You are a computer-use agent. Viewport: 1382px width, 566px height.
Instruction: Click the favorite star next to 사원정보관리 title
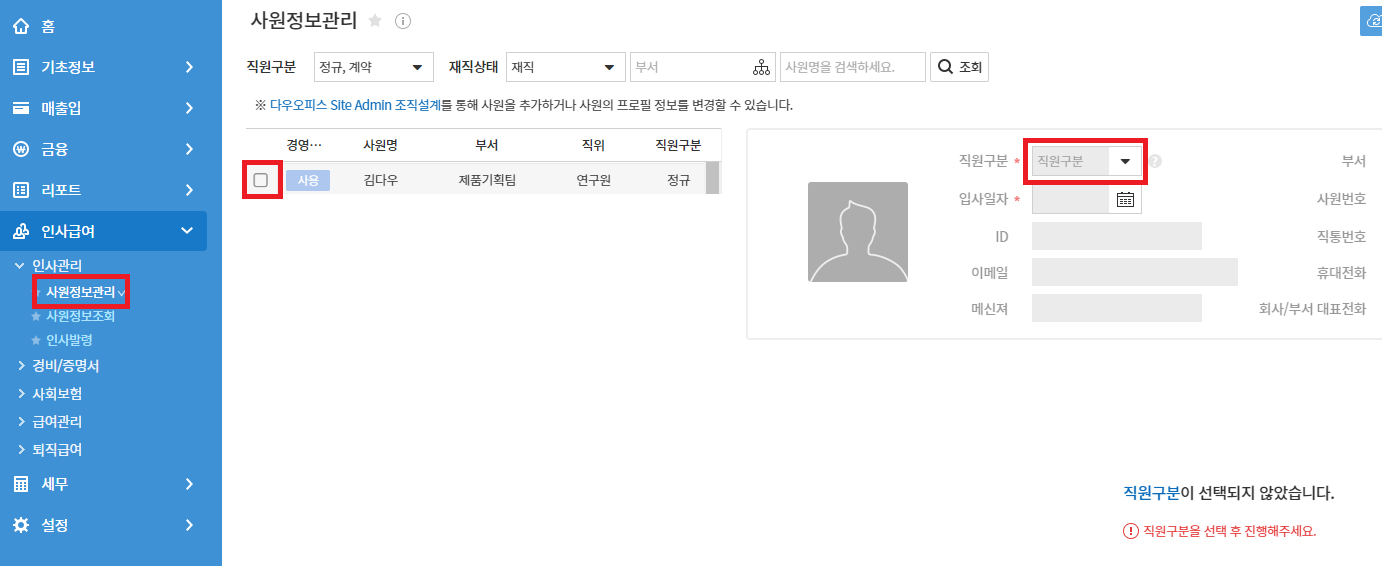coord(375,20)
